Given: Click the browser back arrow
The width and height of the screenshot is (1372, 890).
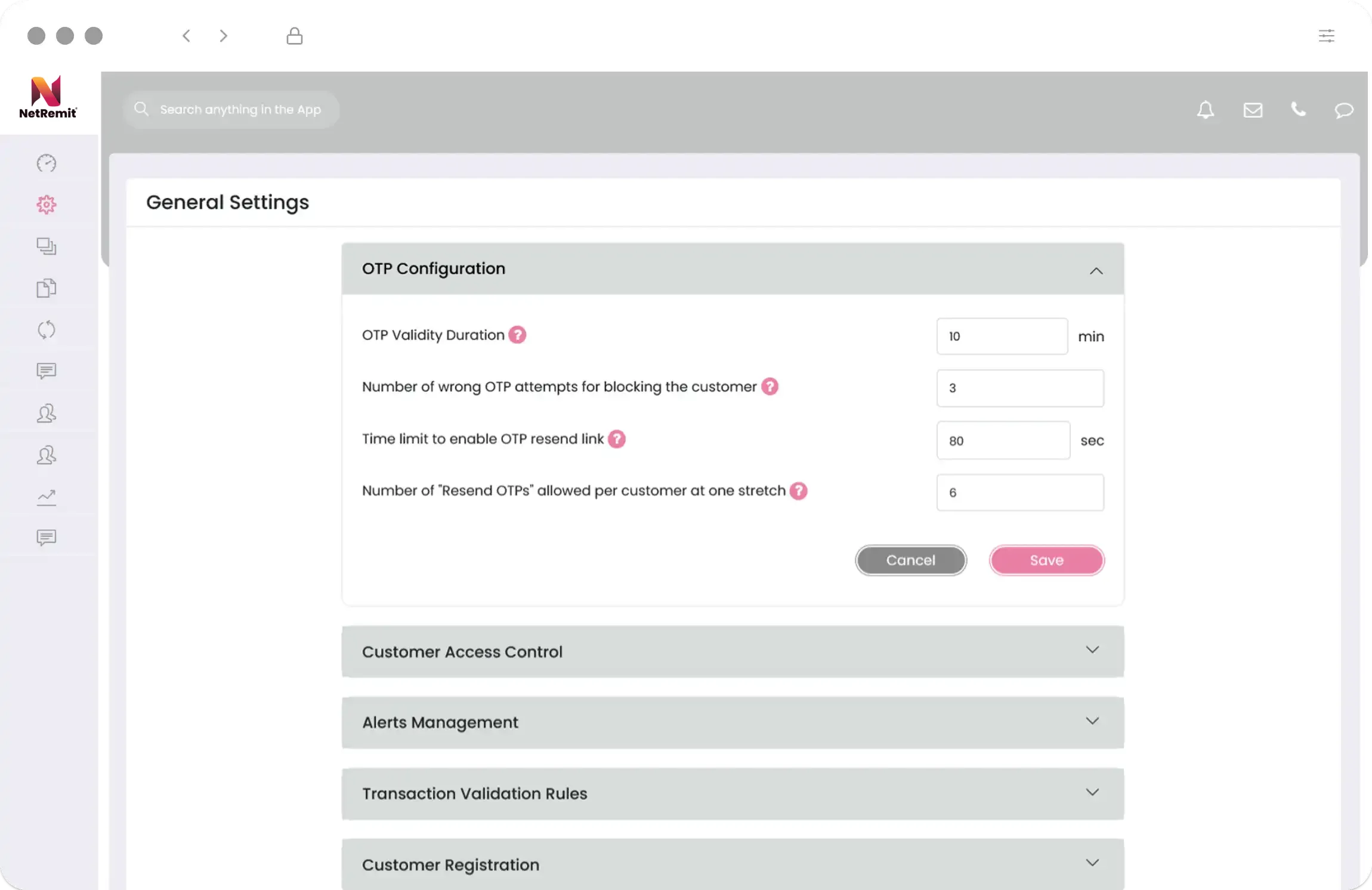Looking at the screenshot, I should click(186, 36).
